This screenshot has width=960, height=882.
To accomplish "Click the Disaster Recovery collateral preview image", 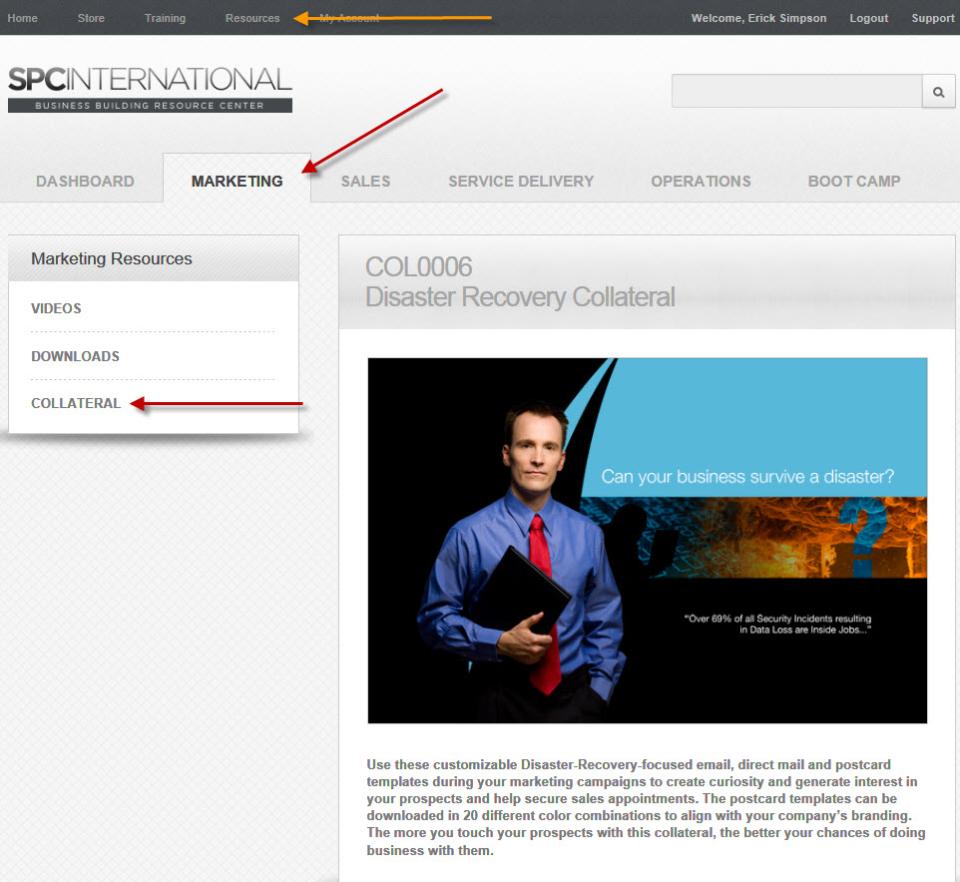I will click(647, 540).
